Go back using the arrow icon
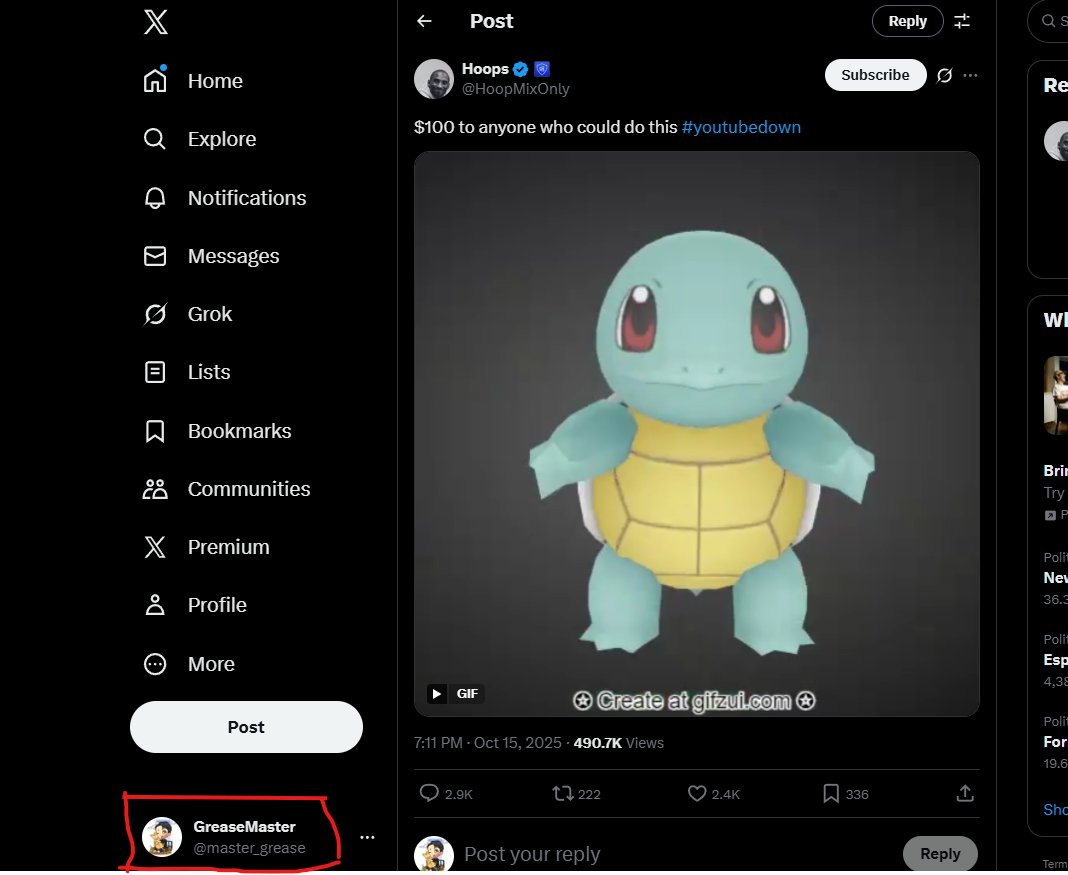This screenshot has width=1068, height=875. tap(424, 21)
